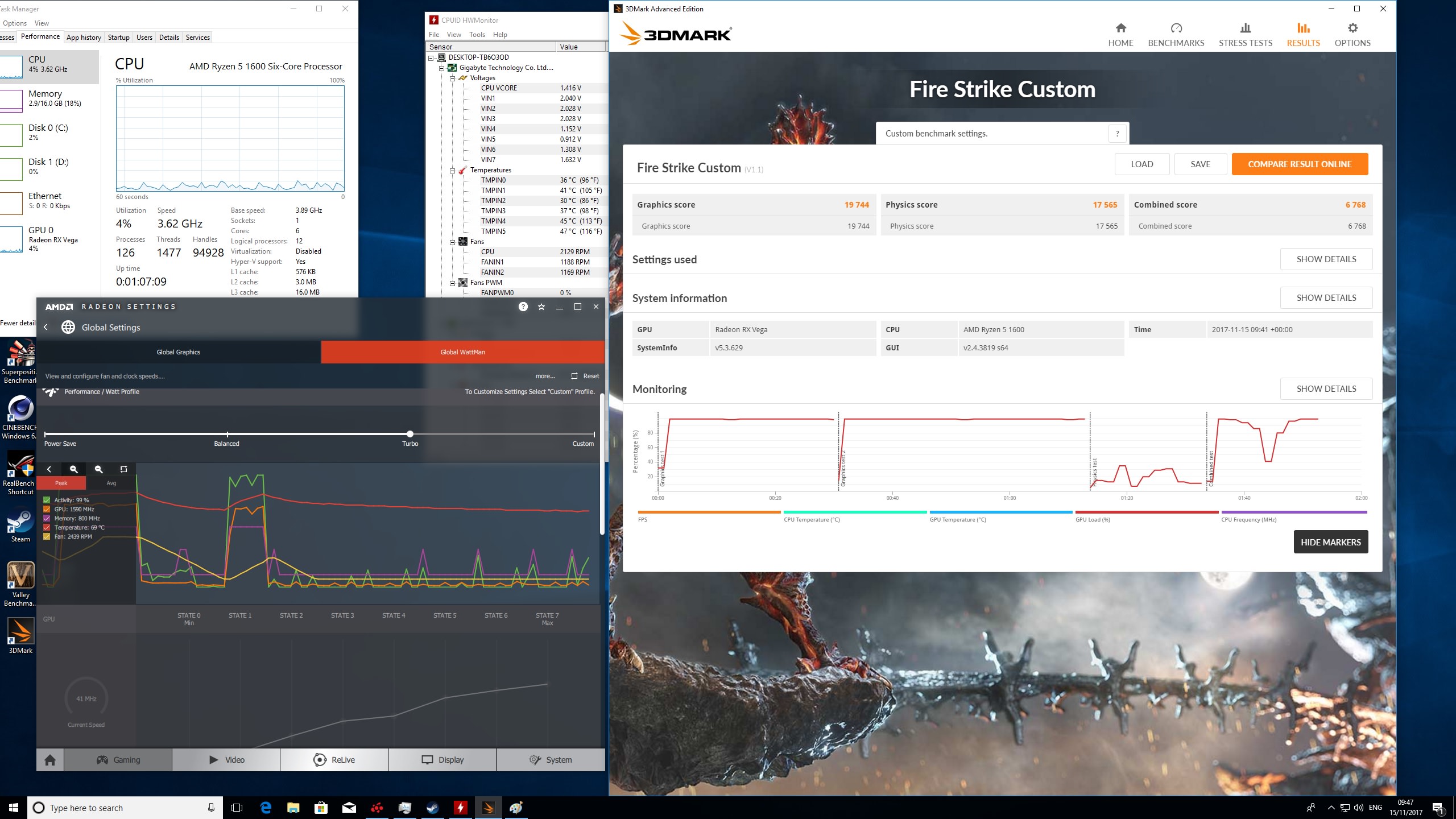Viewport: 1456px width, 819px height.
Task: Collapse the Temperatures node in HWMonitor
Action: click(452, 170)
